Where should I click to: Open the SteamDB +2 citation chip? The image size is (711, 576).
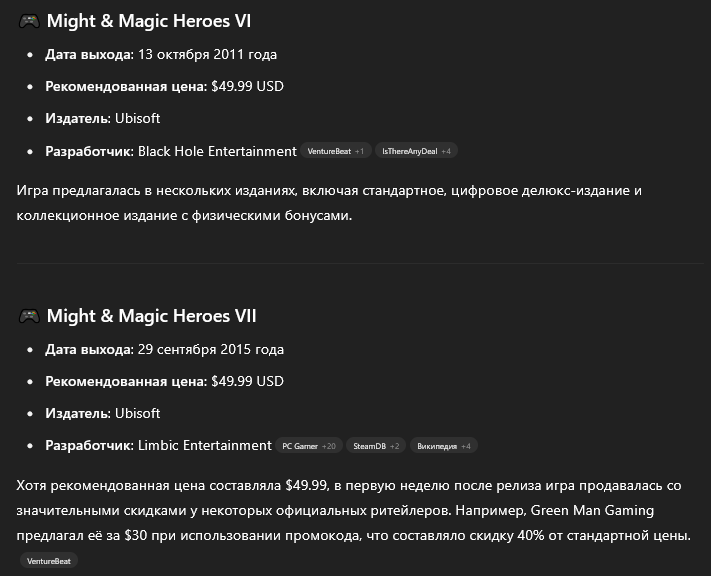[x=376, y=446]
